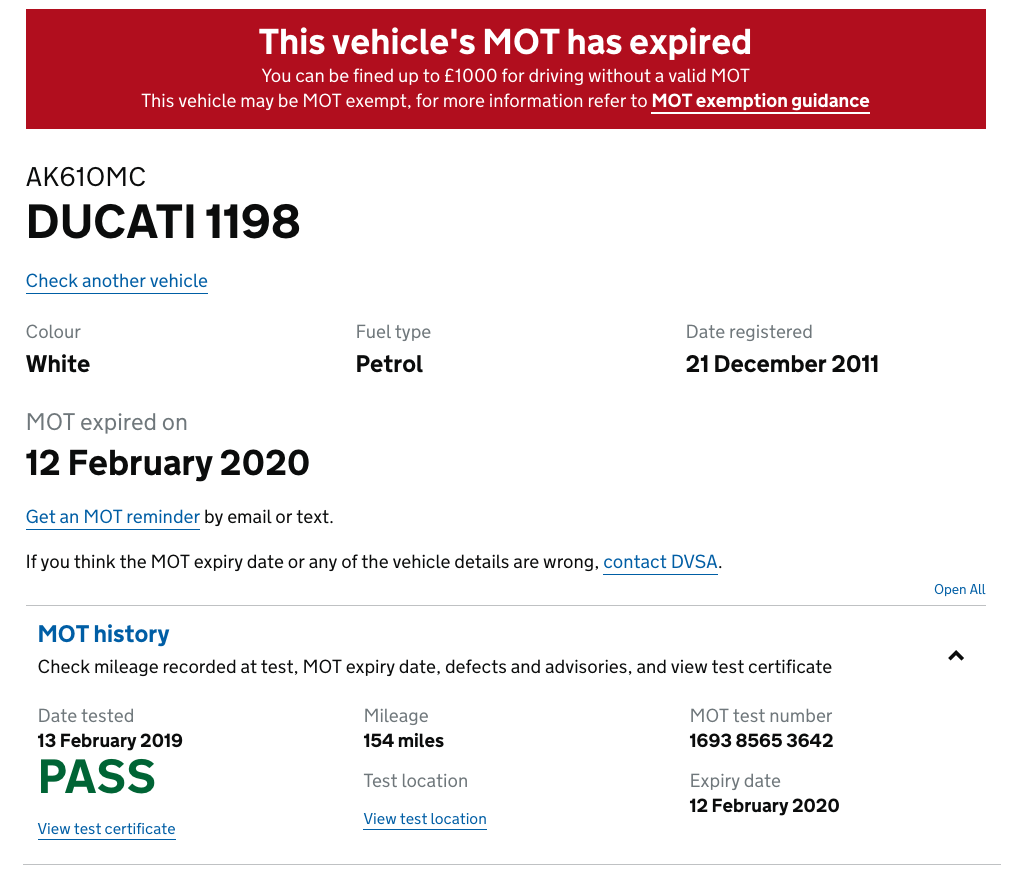This screenshot has height=878, width=1010.
Task: Click the 13 February 2019 test date
Action: tap(110, 741)
